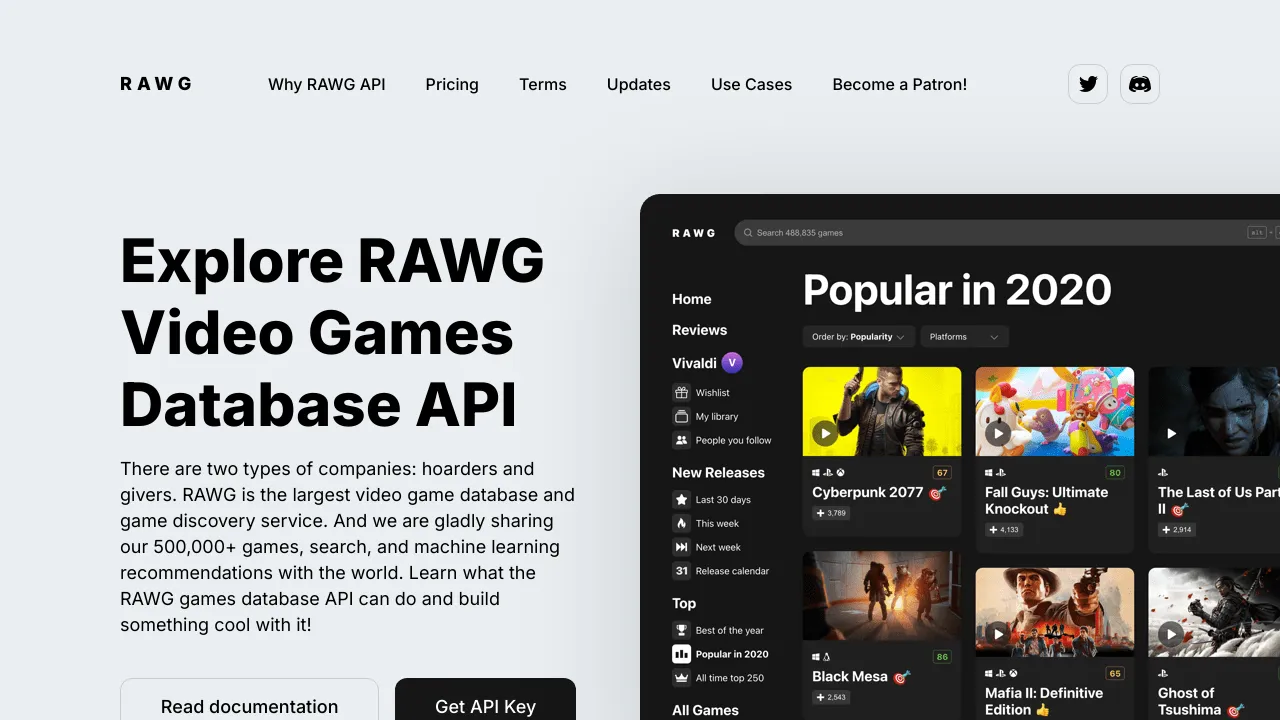Open All Games in the sidebar
1280x720 pixels.
coord(705,710)
